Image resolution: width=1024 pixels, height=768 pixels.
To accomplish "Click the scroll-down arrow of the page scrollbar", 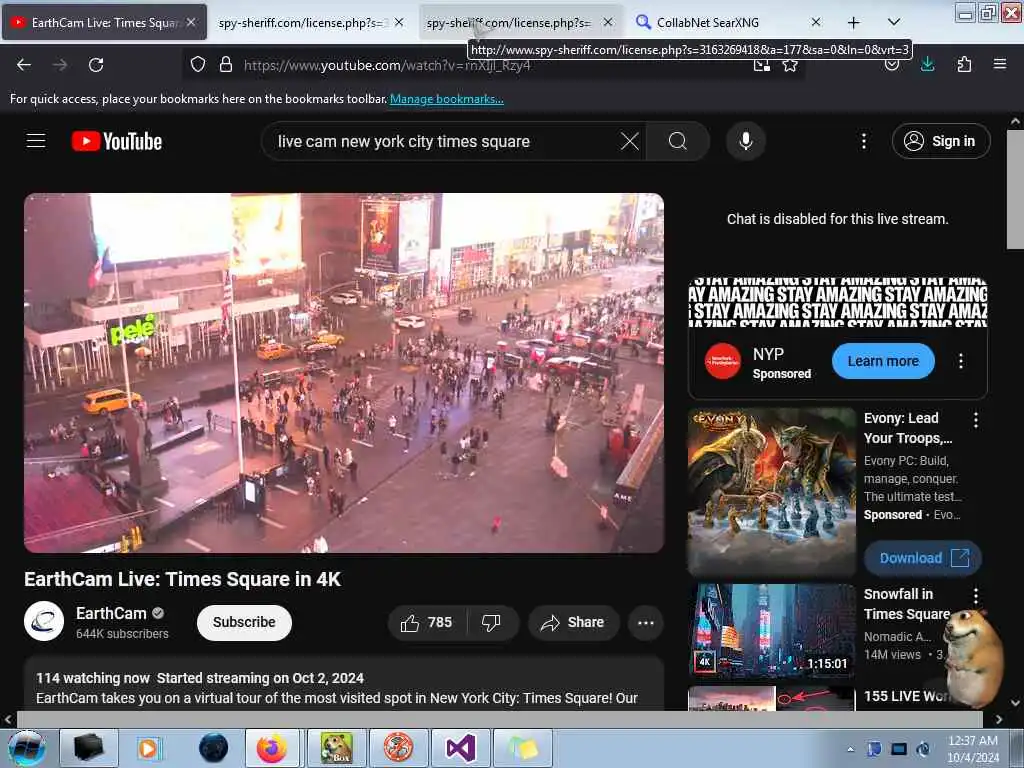I will tap(1015, 703).
